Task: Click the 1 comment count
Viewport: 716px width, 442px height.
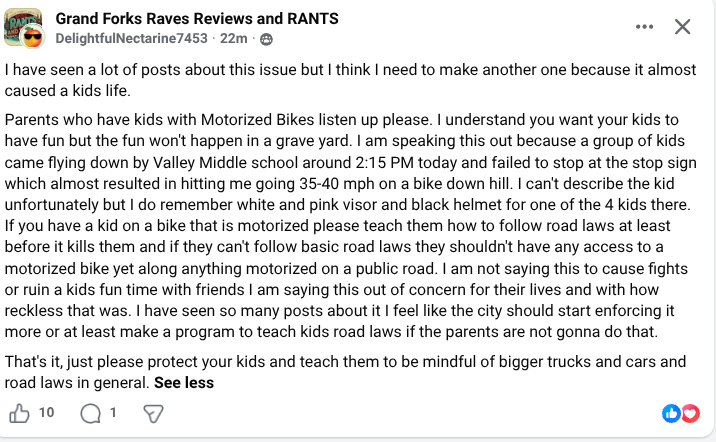Action: point(113,413)
